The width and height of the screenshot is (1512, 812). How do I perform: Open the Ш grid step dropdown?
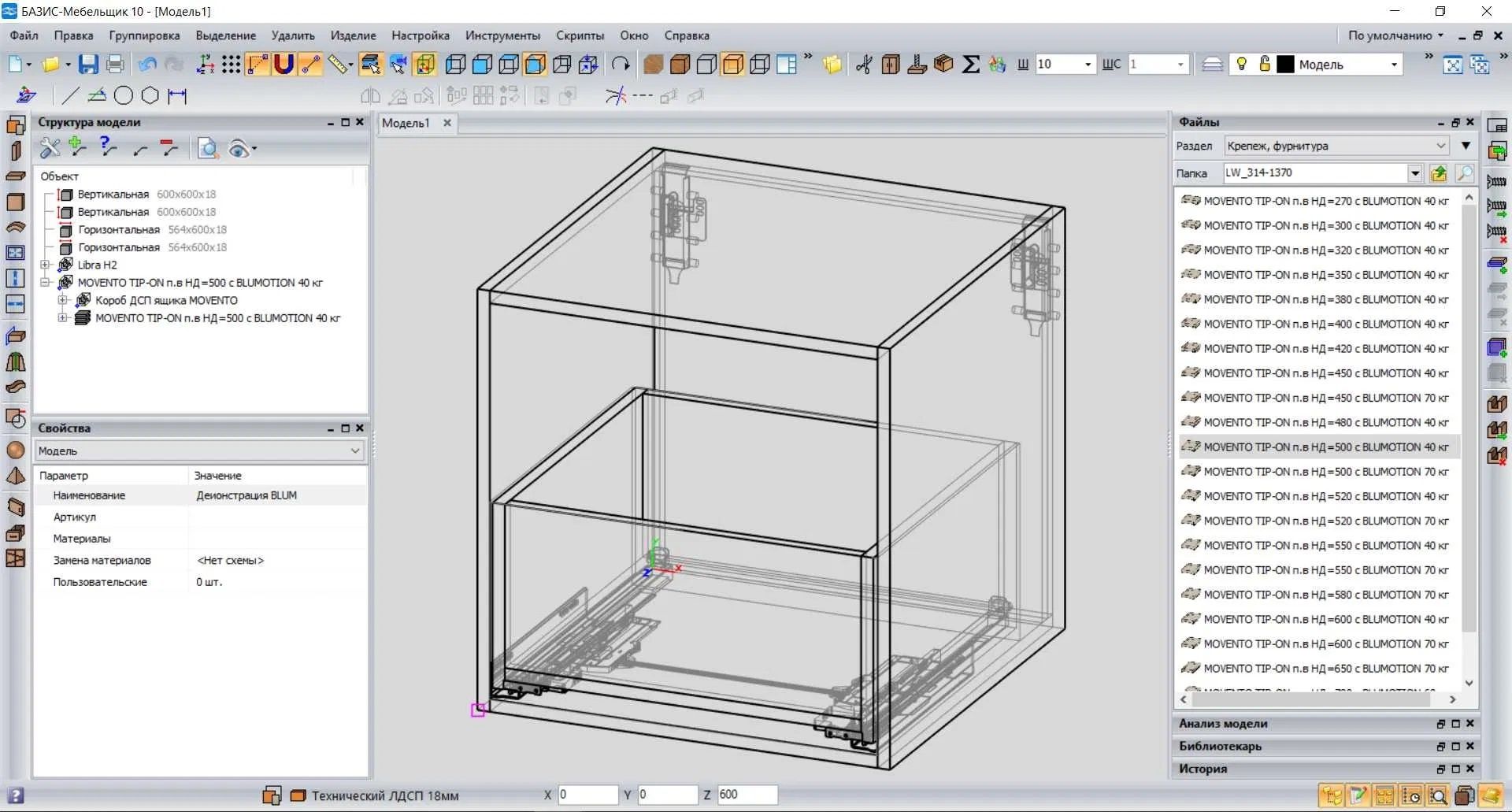[1088, 65]
